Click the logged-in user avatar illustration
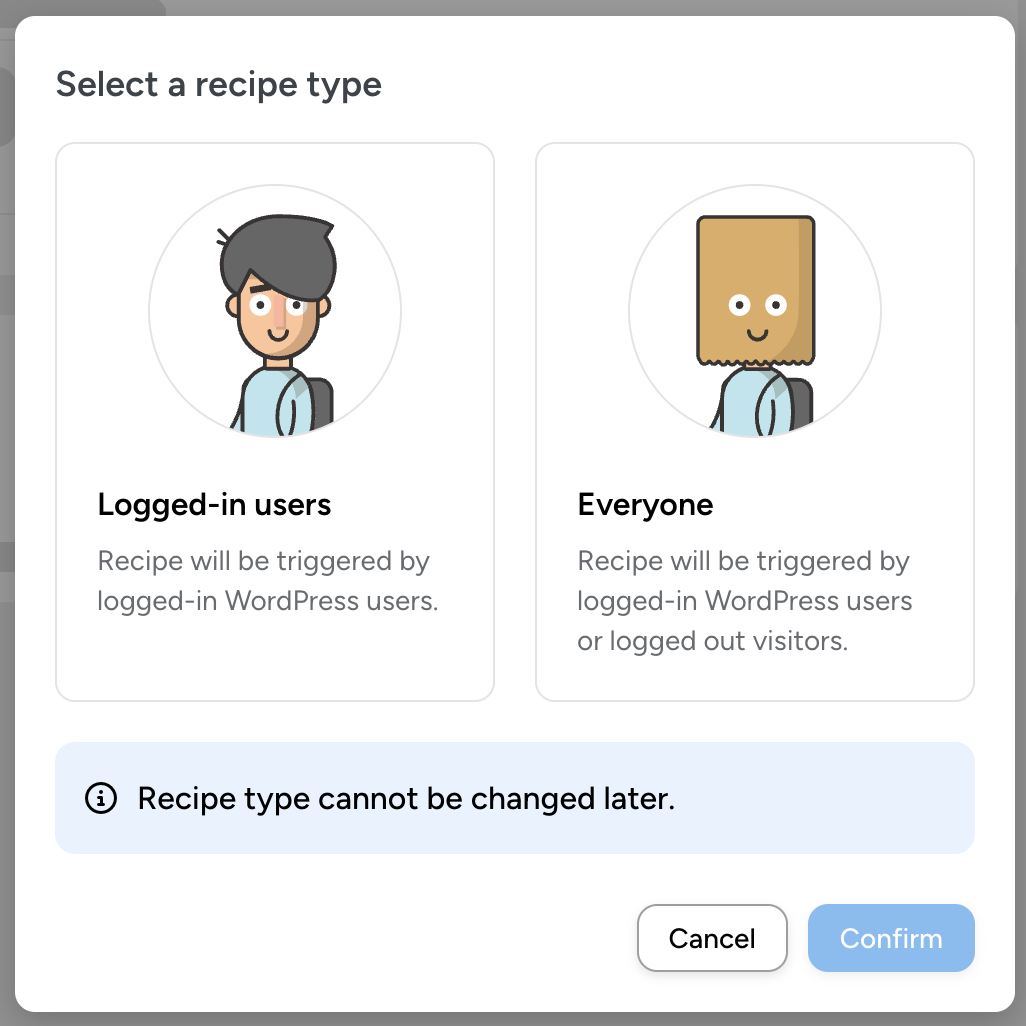This screenshot has height=1026, width=1026. 275,312
